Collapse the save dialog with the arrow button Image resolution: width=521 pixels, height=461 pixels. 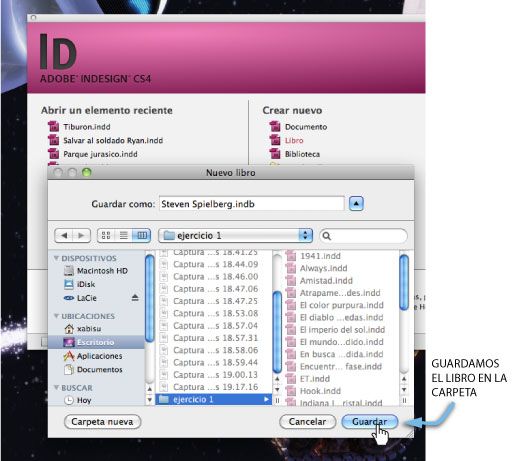coord(356,204)
